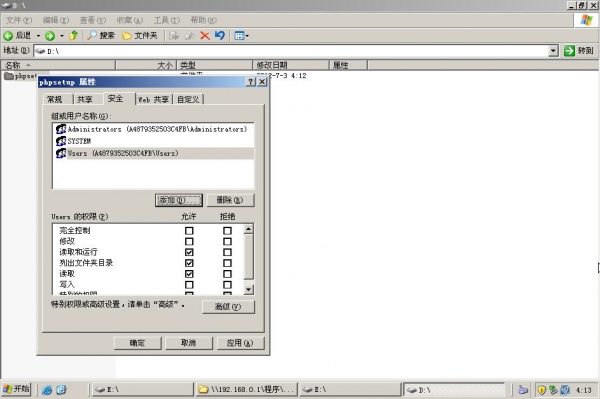Screen dimensions: 600x399
Task: Open the Help menu
Action: point(204,20)
